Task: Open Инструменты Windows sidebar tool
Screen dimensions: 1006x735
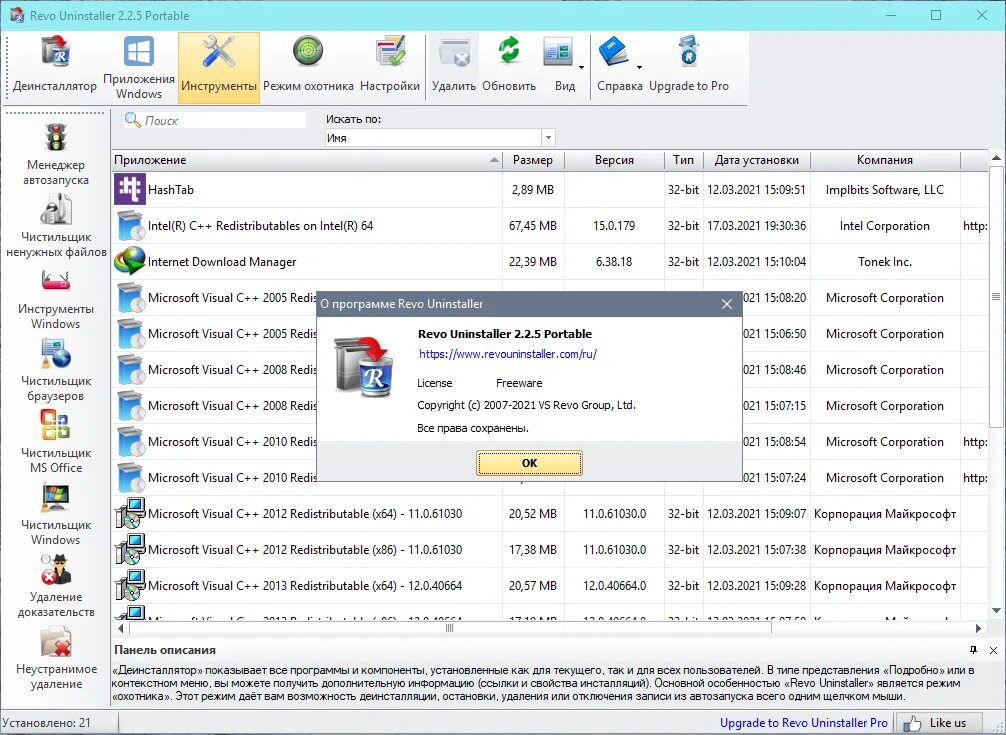Action: pyautogui.click(x=56, y=298)
